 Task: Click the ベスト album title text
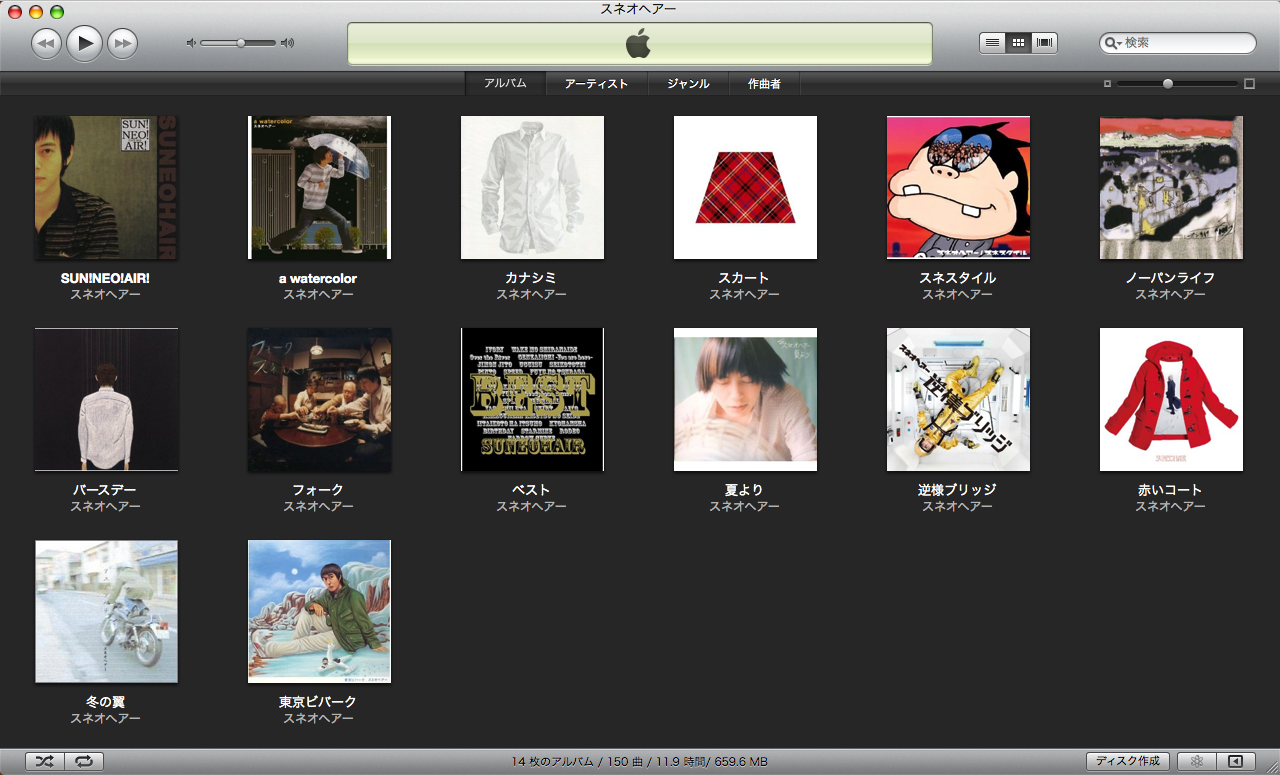(x=531, y=490)
